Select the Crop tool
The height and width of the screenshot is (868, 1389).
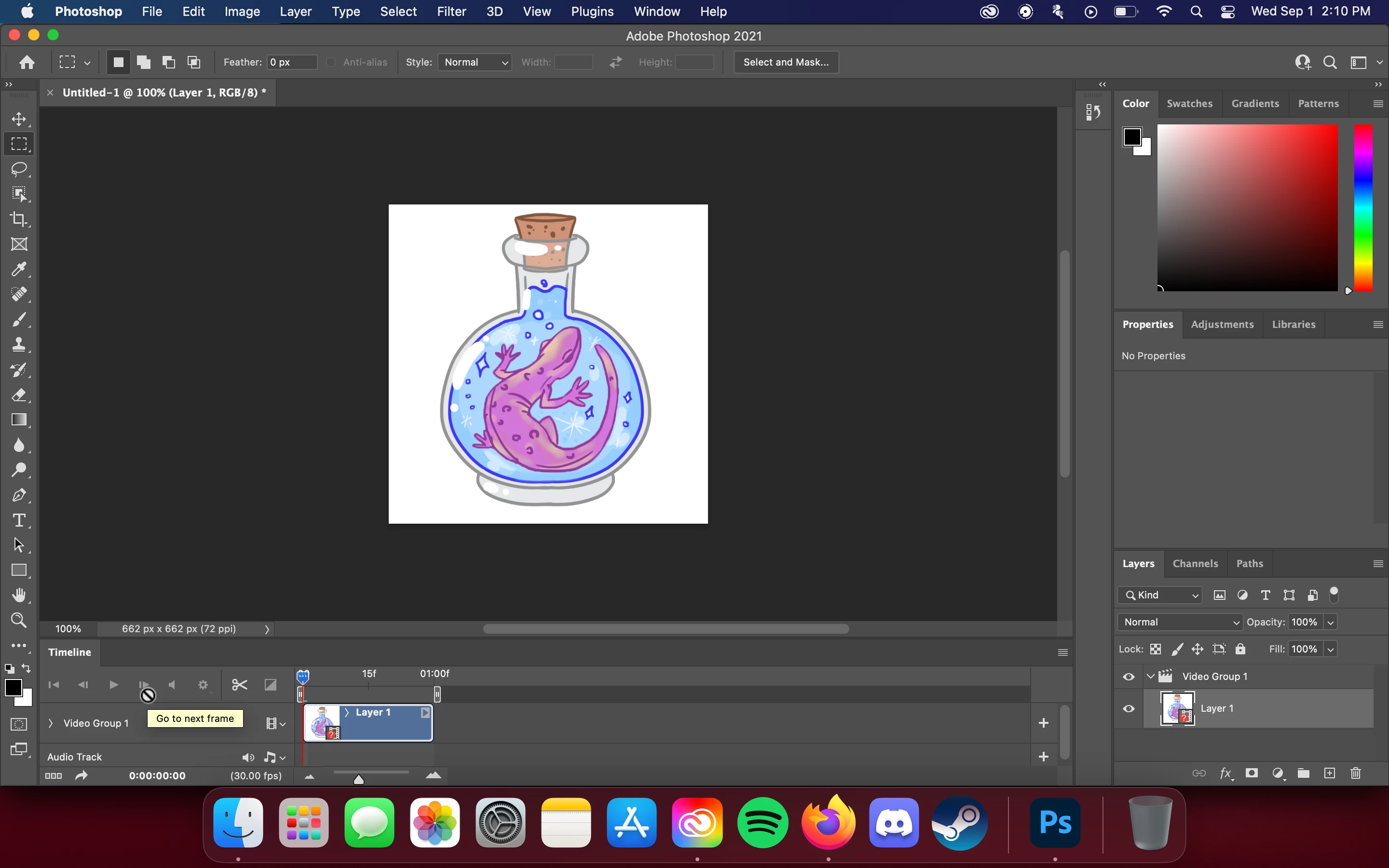click(19, 219)
